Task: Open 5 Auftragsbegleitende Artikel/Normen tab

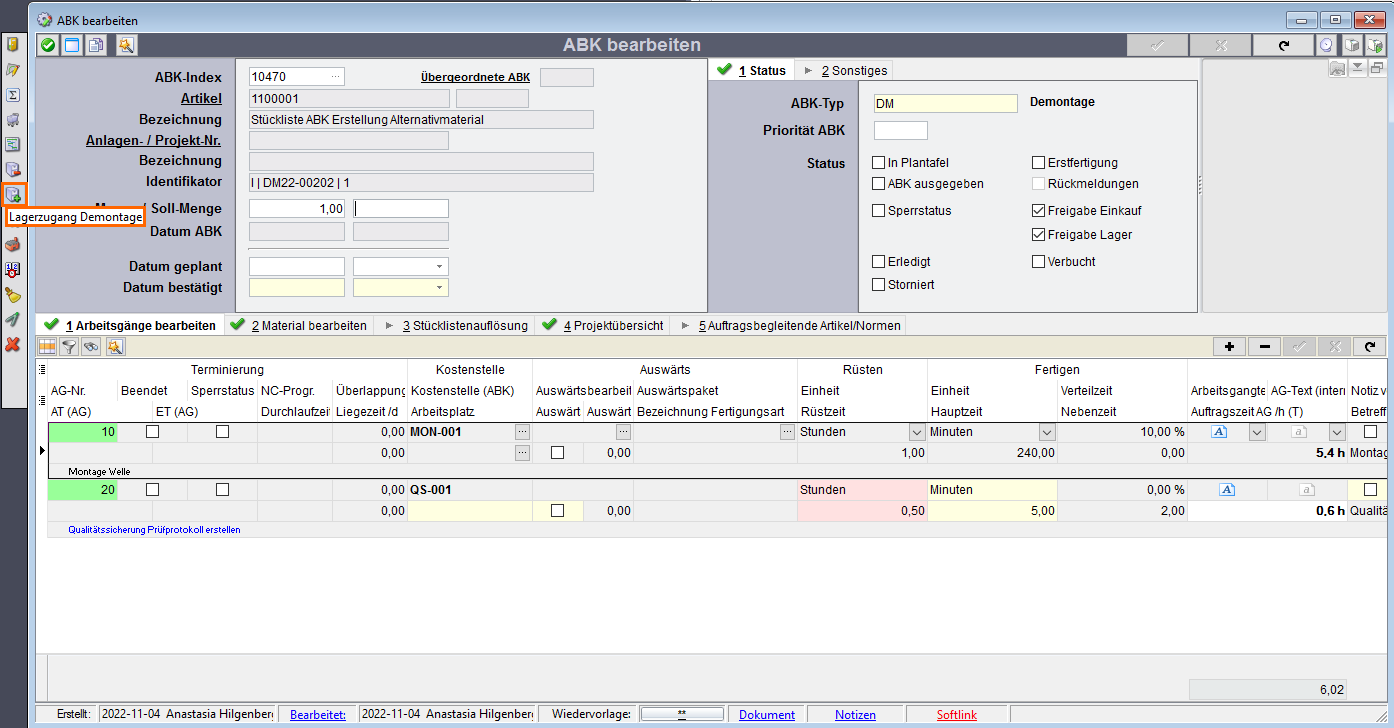Action: (790, 325)
